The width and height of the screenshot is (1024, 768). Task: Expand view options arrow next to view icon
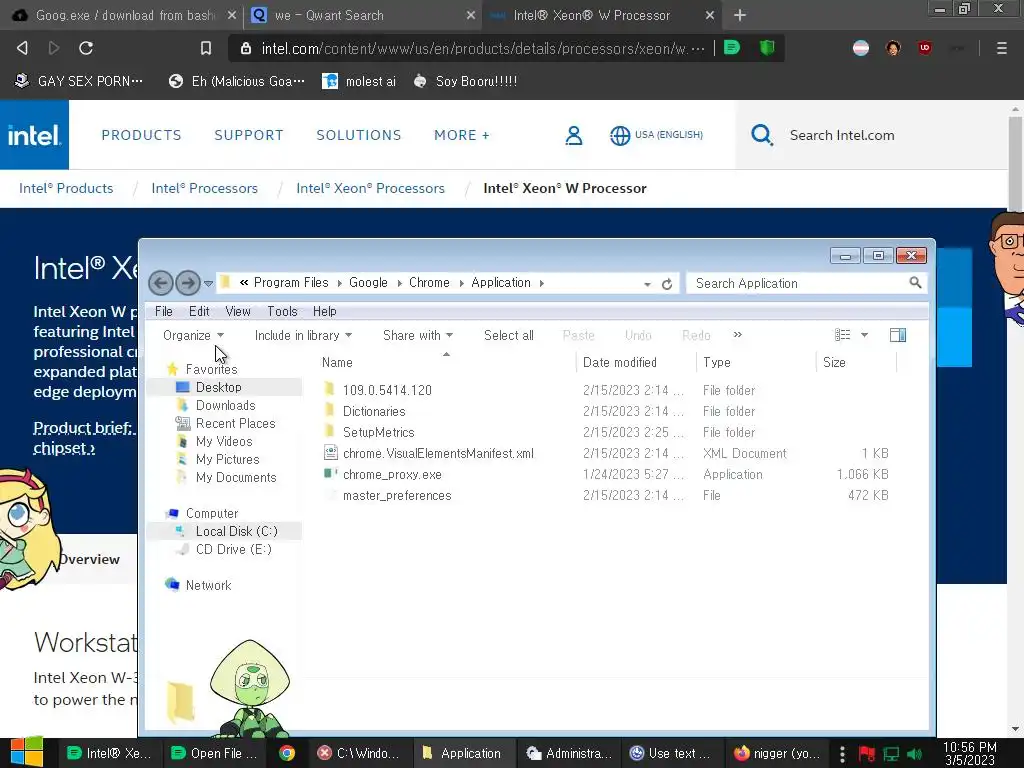pos(864,335)
